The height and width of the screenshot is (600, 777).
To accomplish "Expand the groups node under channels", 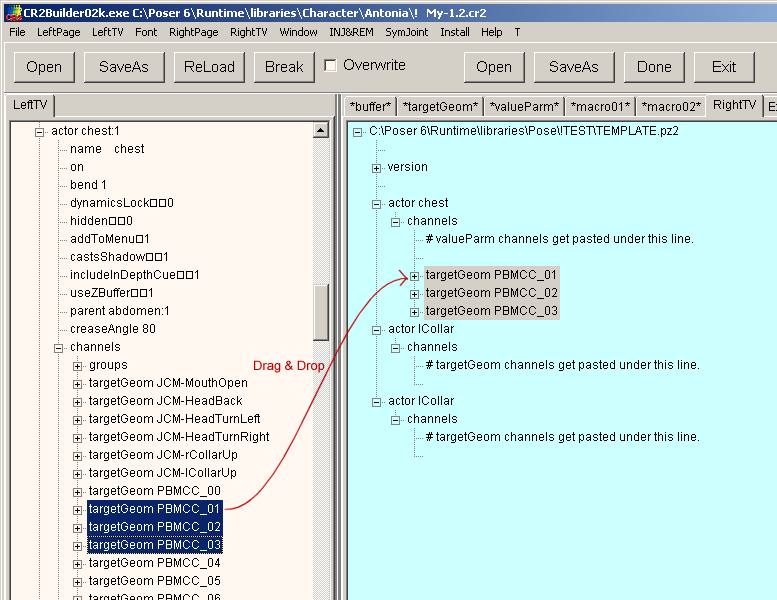I will click(x=77, y=366).
